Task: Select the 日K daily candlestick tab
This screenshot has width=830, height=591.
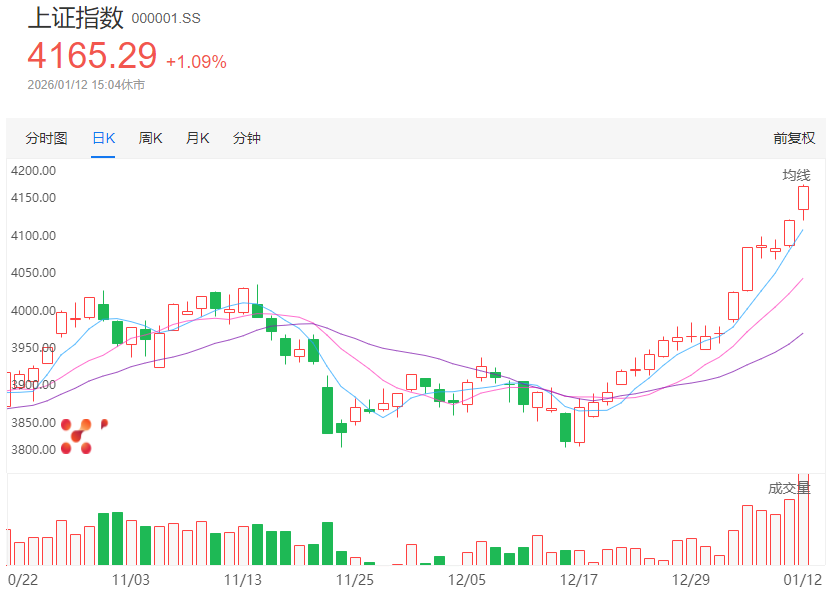Action: click(x=103, y=138)
